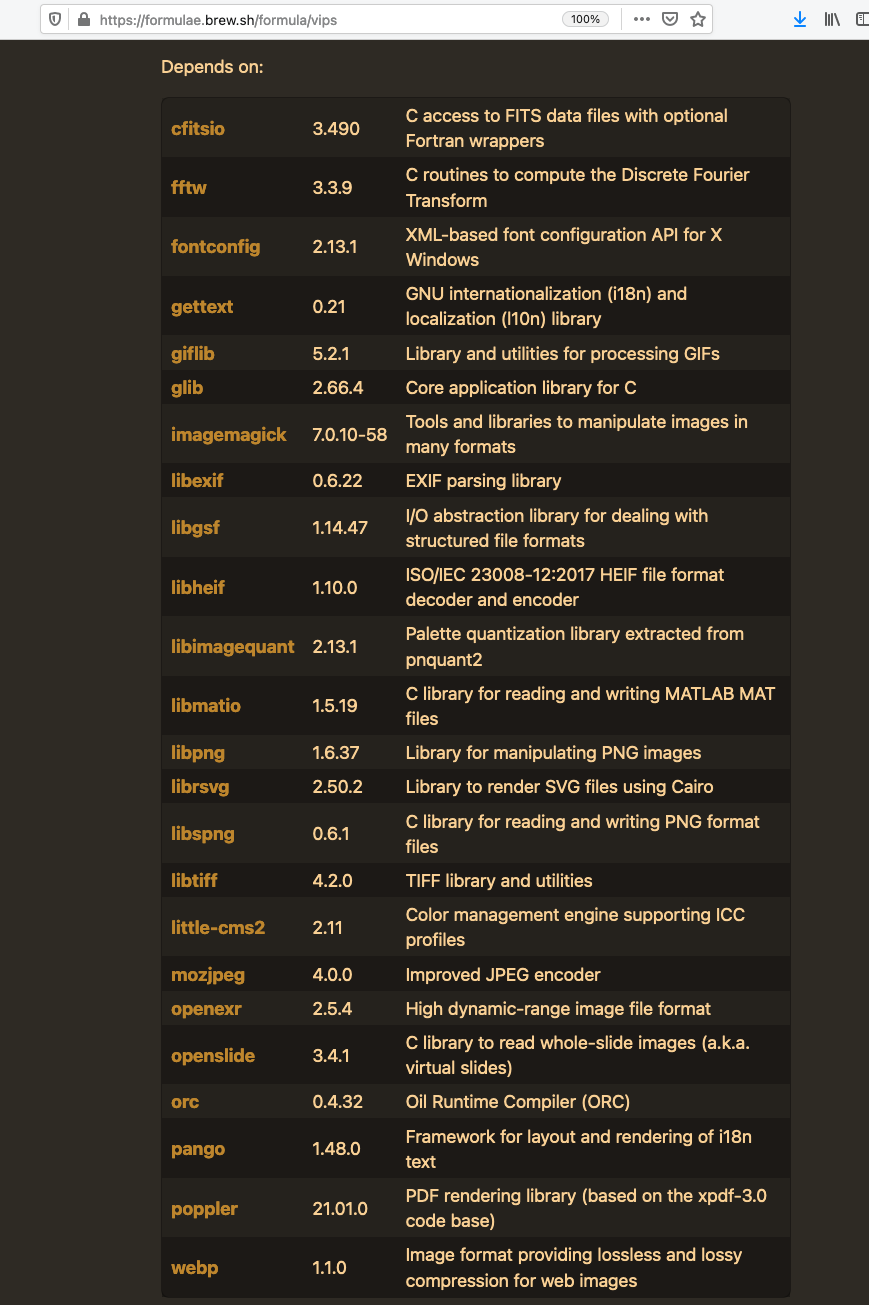Open the Library bookshelf icon
Image resolution: width=869 pixels, height=1305 pixels.
tap(832, 19)
